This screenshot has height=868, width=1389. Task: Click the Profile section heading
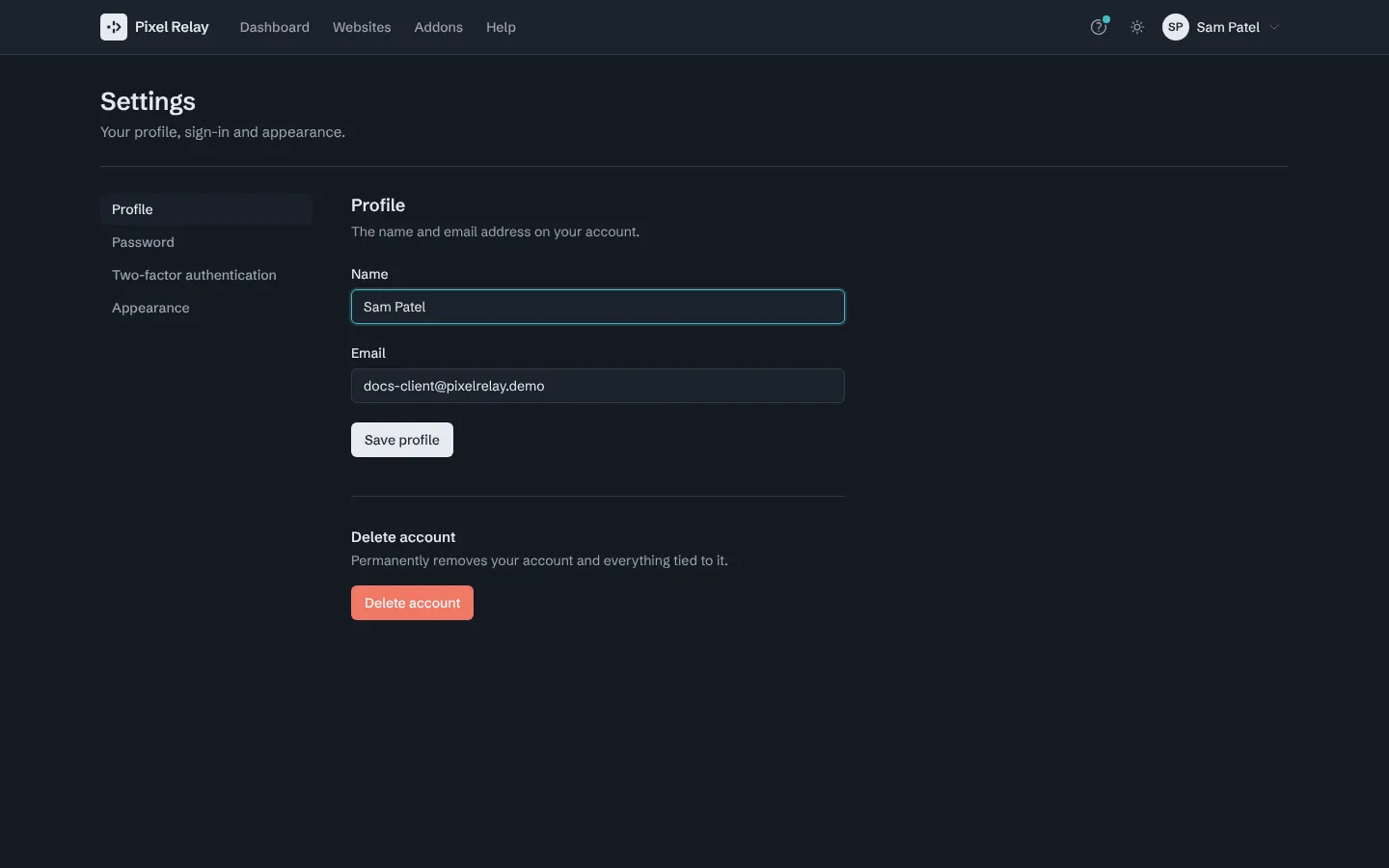[x=378, y=205]
